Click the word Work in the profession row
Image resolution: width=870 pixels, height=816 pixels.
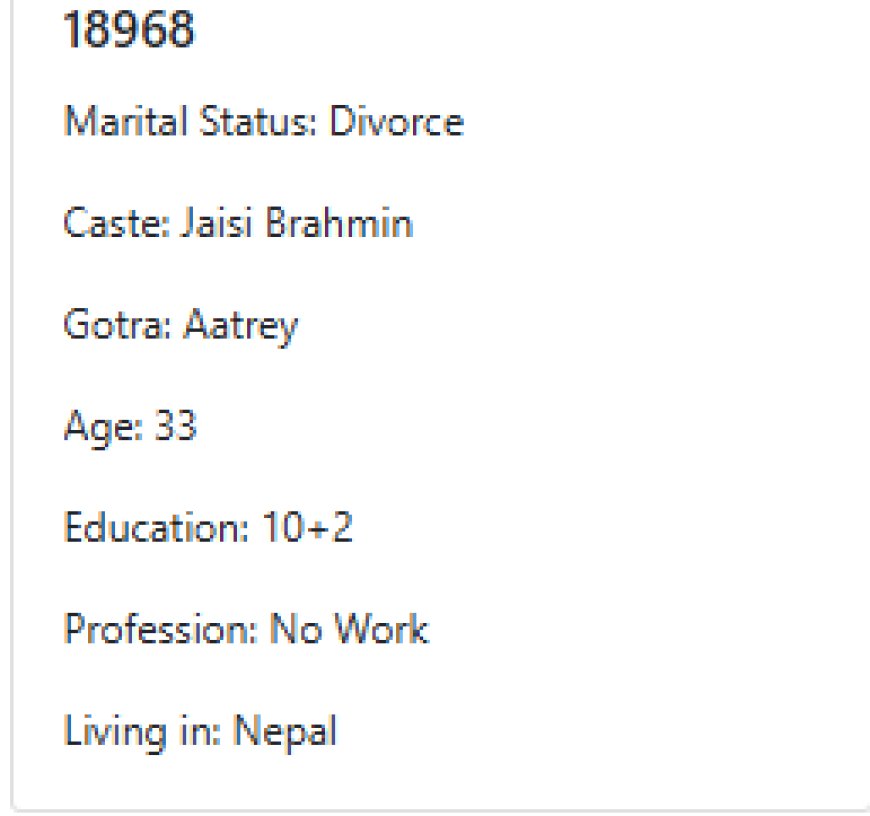point(382,629)
